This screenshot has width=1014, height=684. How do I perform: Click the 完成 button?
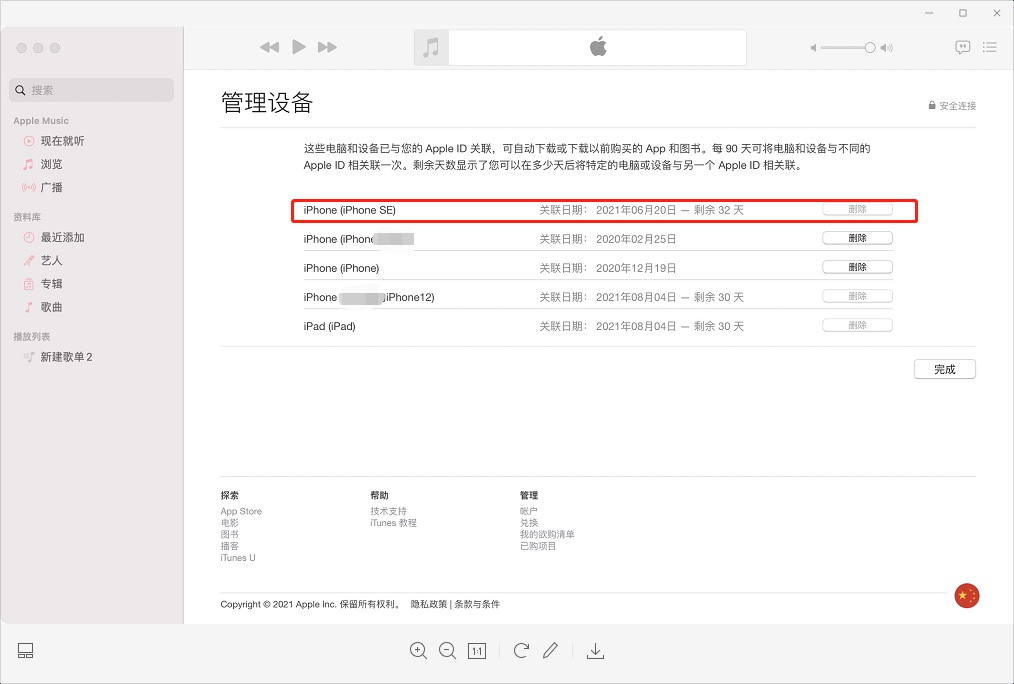click(944, 369)
